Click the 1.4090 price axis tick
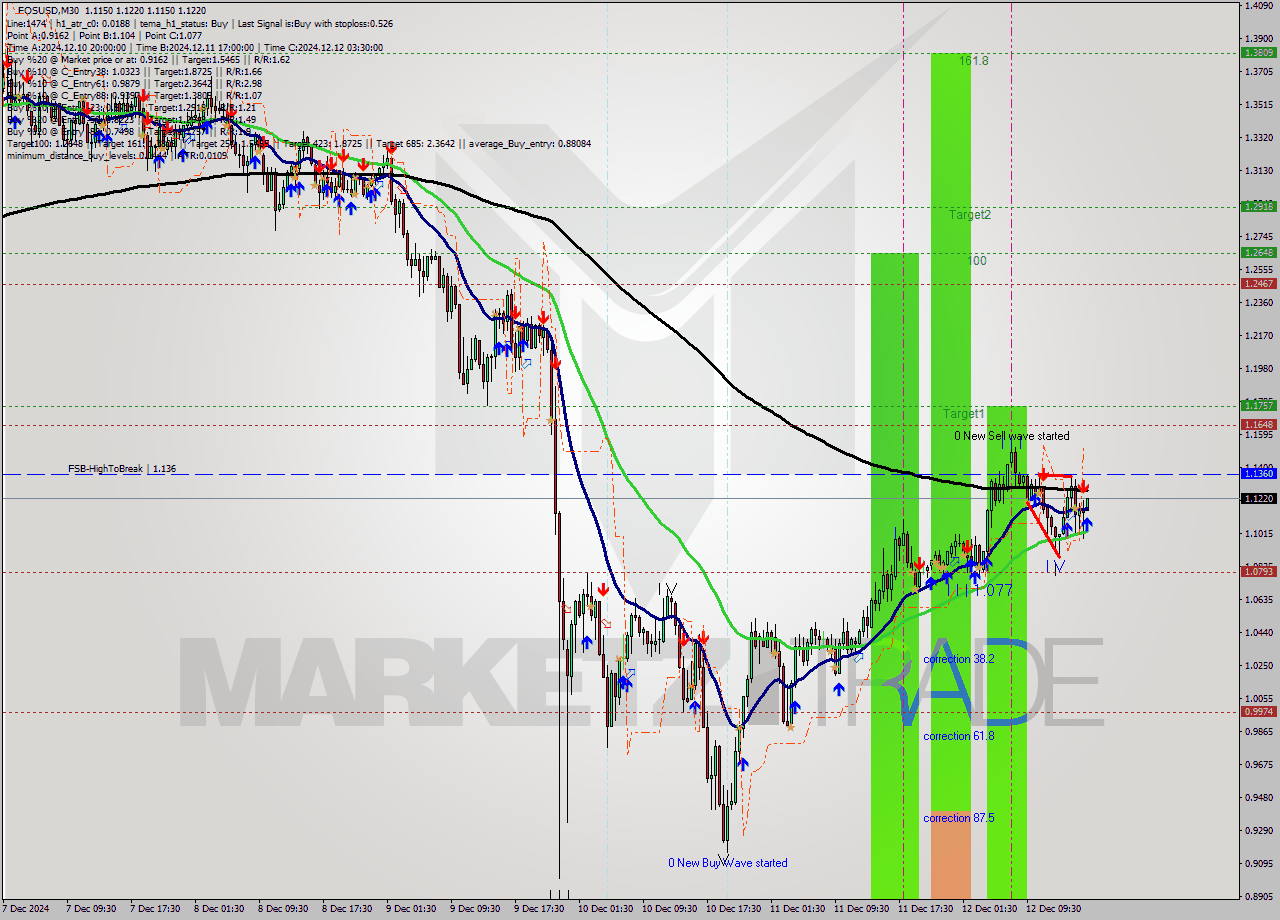 1258,5
